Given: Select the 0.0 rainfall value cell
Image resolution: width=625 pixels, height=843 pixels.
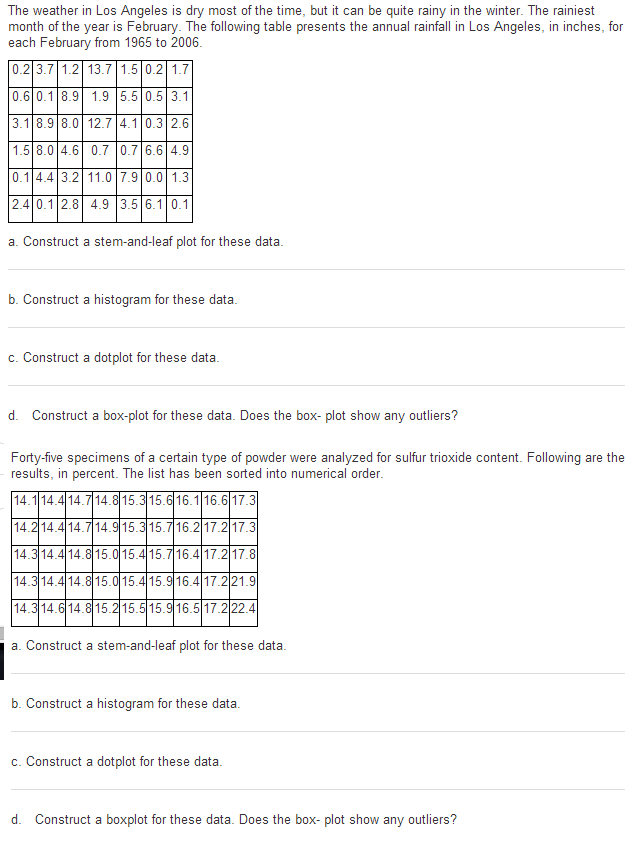Looking at the screenshot, I should [154, 177].
